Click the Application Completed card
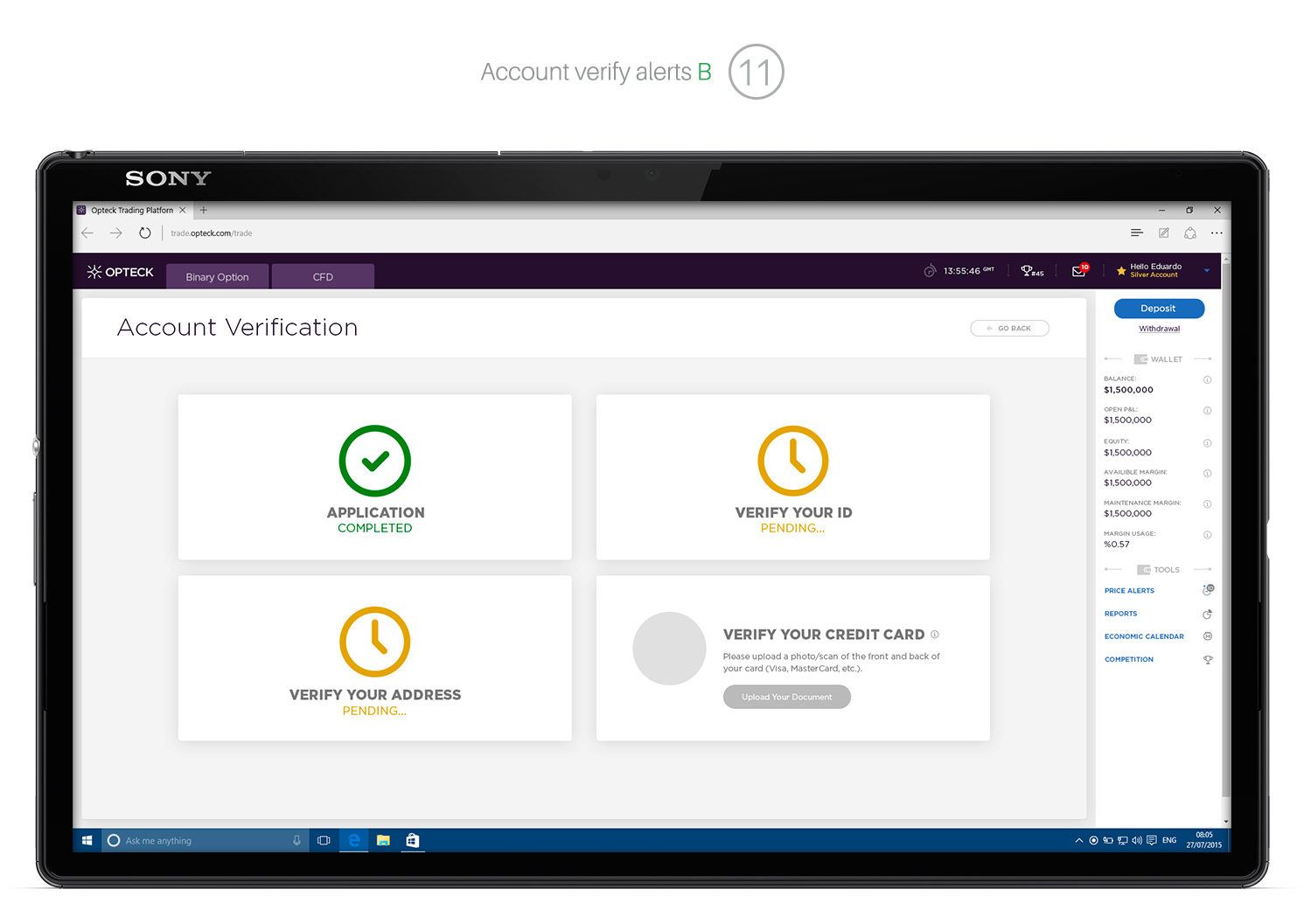The width and height of the screenshot is (1304, 924). click(374, 477)
